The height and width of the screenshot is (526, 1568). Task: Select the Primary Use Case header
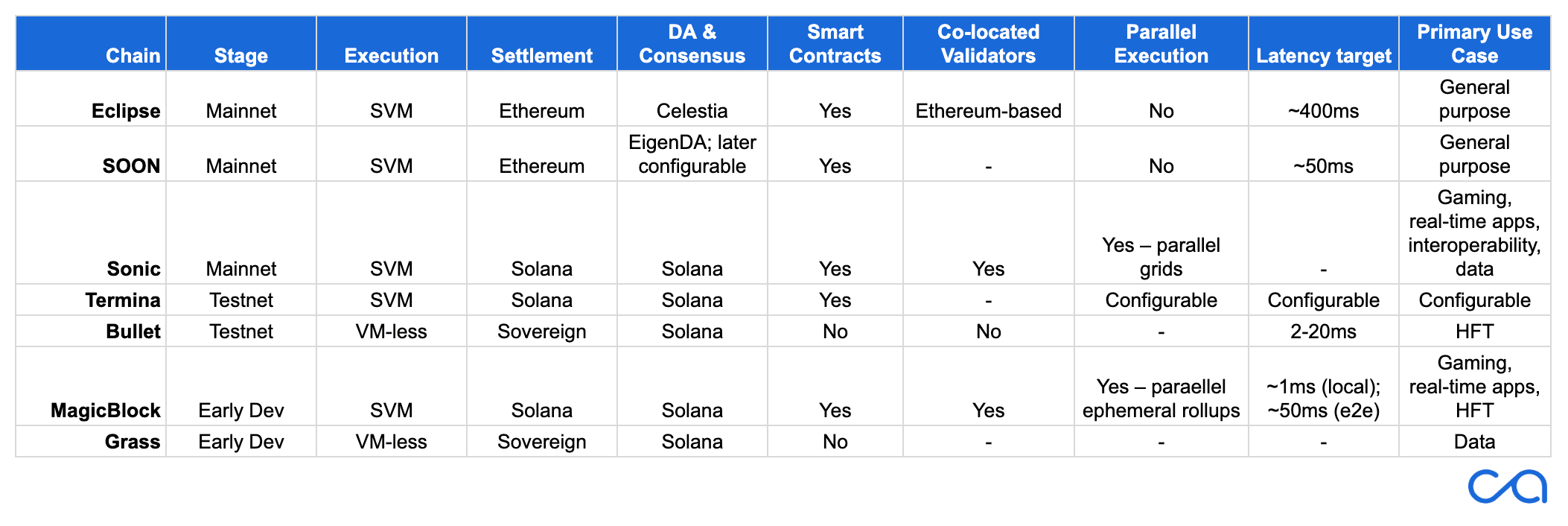point(1474,44)
